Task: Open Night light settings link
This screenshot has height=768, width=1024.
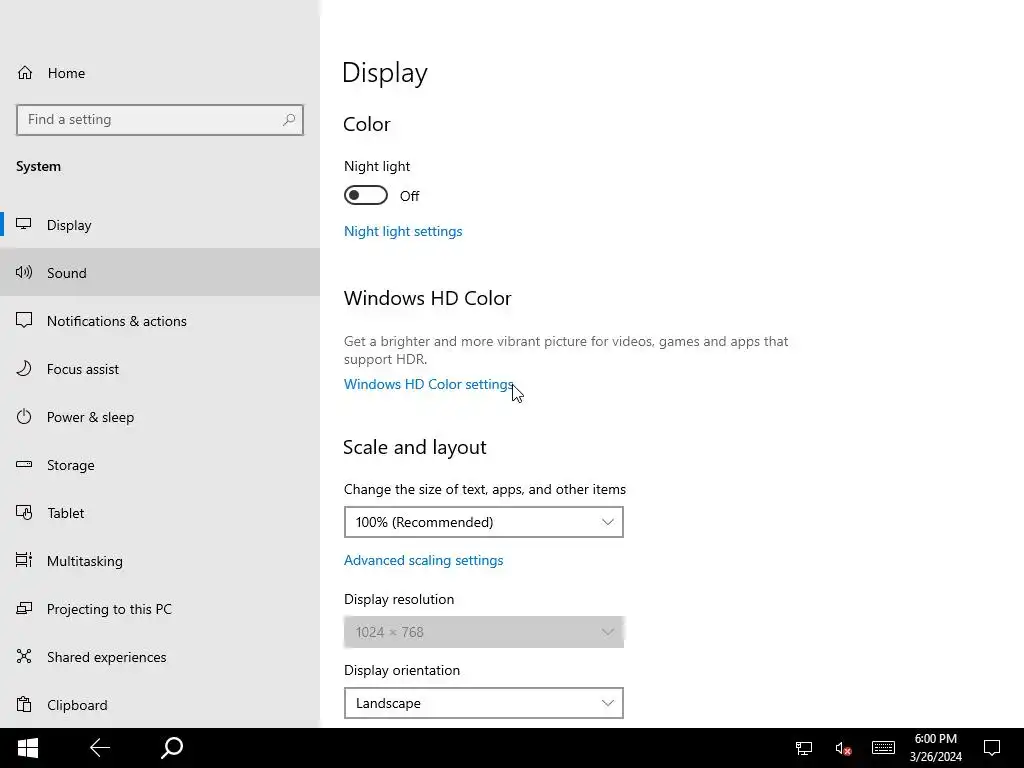Action: click(x=403, y=231)
